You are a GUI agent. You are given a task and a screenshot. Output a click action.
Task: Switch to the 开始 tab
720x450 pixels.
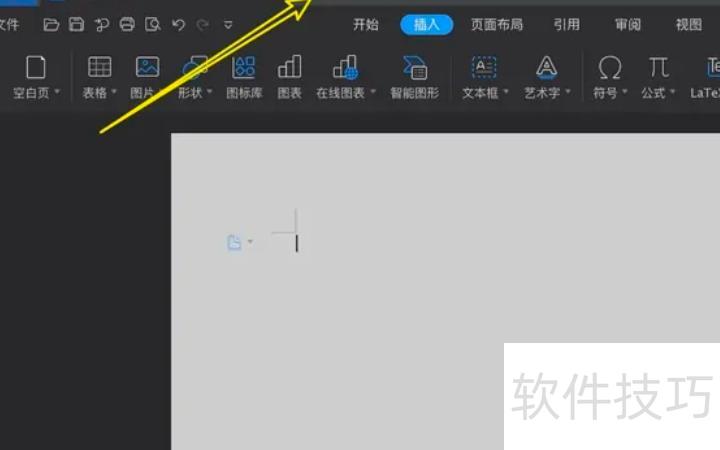point(366,24)
